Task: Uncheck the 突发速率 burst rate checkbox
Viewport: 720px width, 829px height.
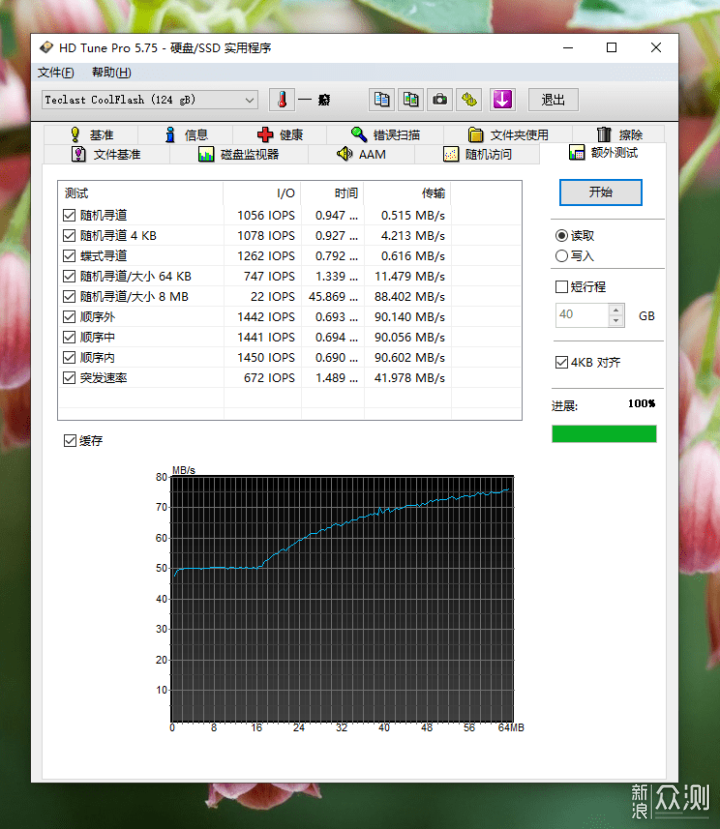Action: point(69,377)
